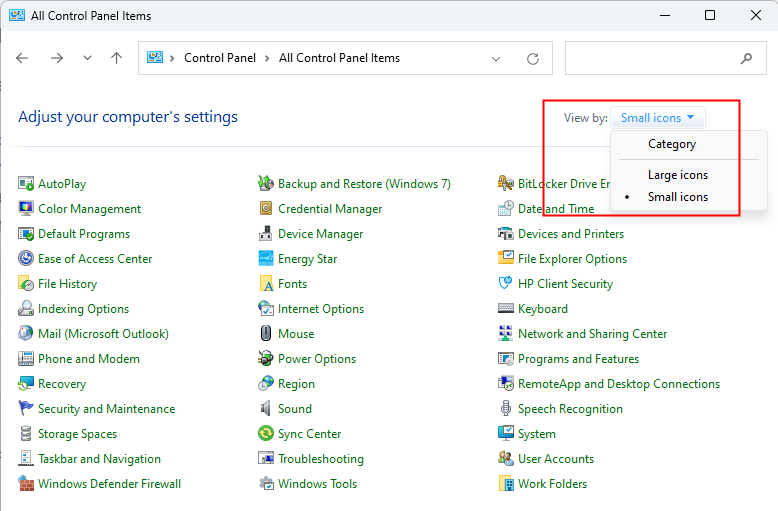Open the Color Management icon

[x=26, y=208]
